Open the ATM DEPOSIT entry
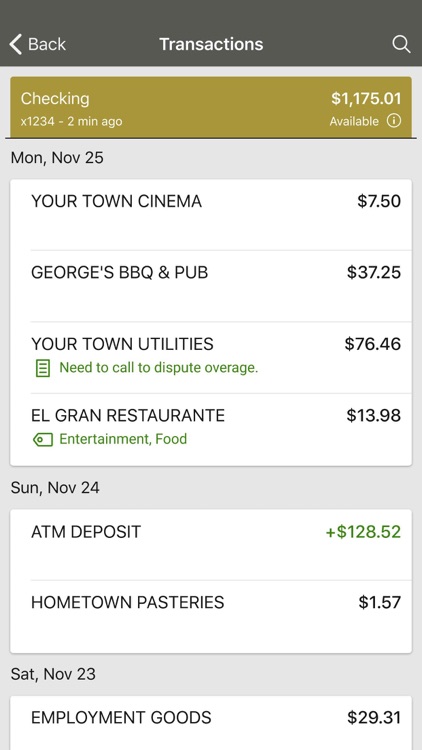422x750 pixels. coord(211,545)
